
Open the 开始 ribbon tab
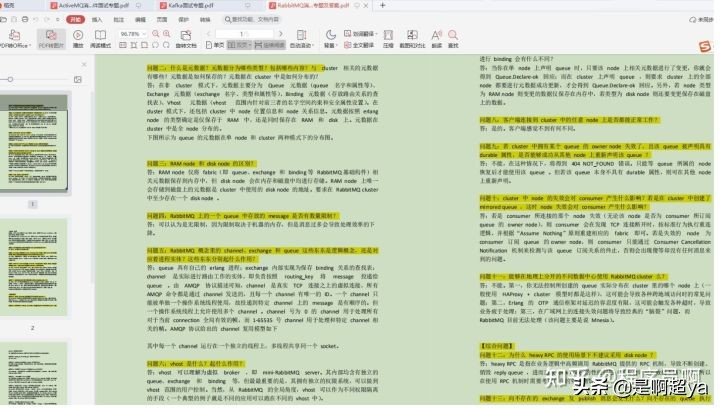coord(75,19)
